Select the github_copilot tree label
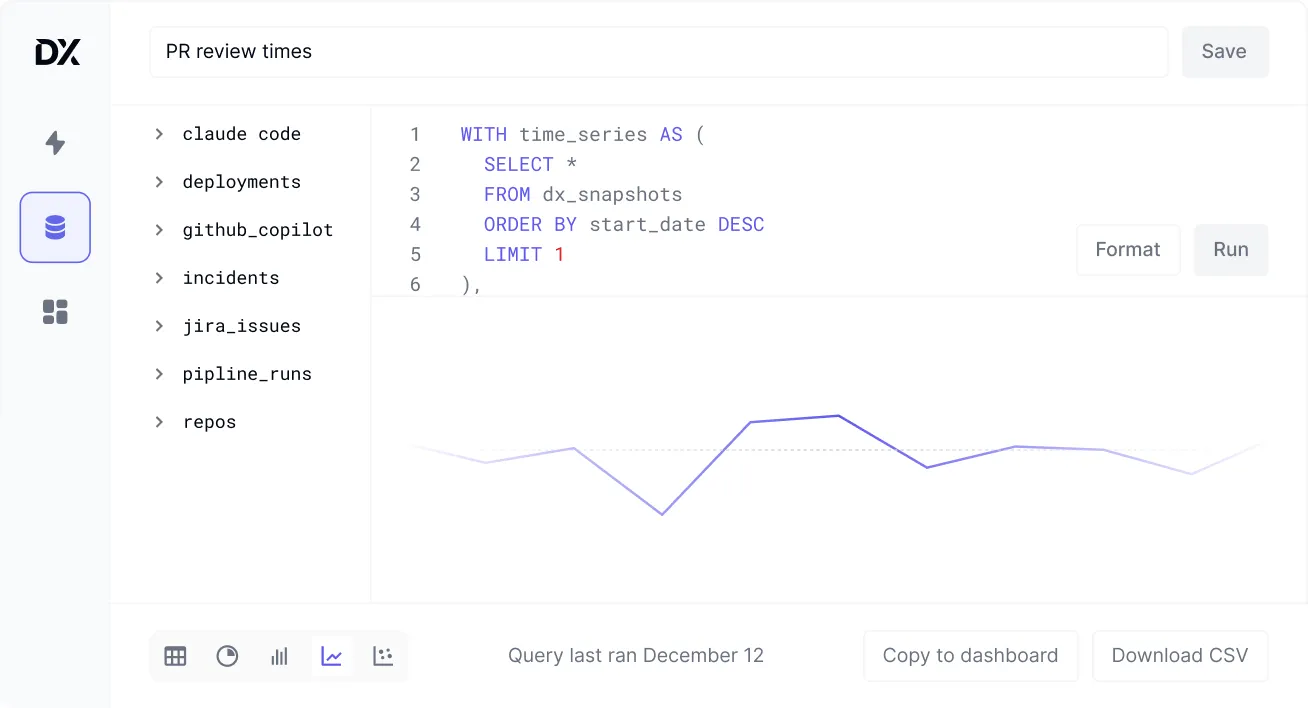The image size is (1308, 708). point(258,230)
